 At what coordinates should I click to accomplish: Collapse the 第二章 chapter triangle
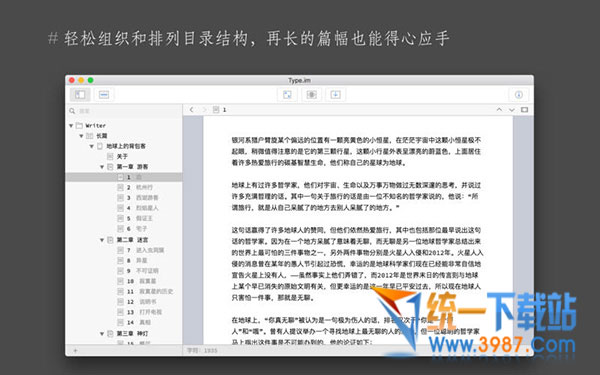[x=102, y=240]
